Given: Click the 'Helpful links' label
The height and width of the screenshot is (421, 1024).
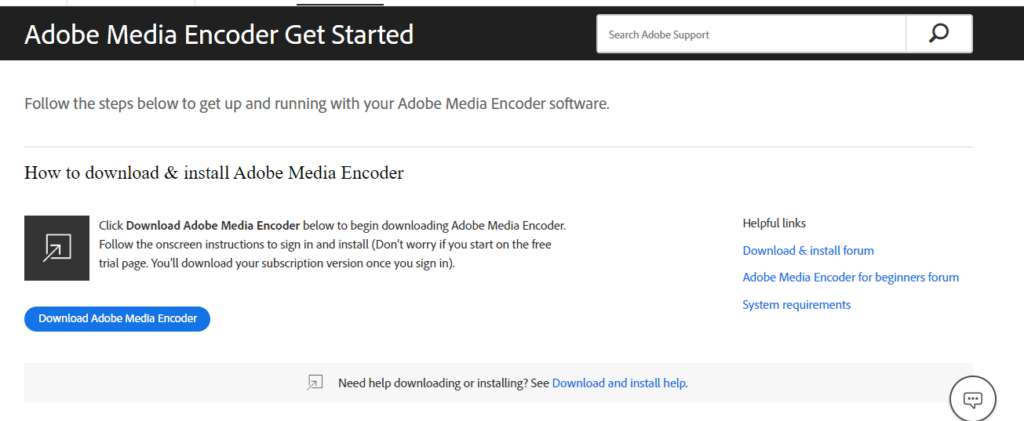Looking at the screenshot, I should pos(774,223).
